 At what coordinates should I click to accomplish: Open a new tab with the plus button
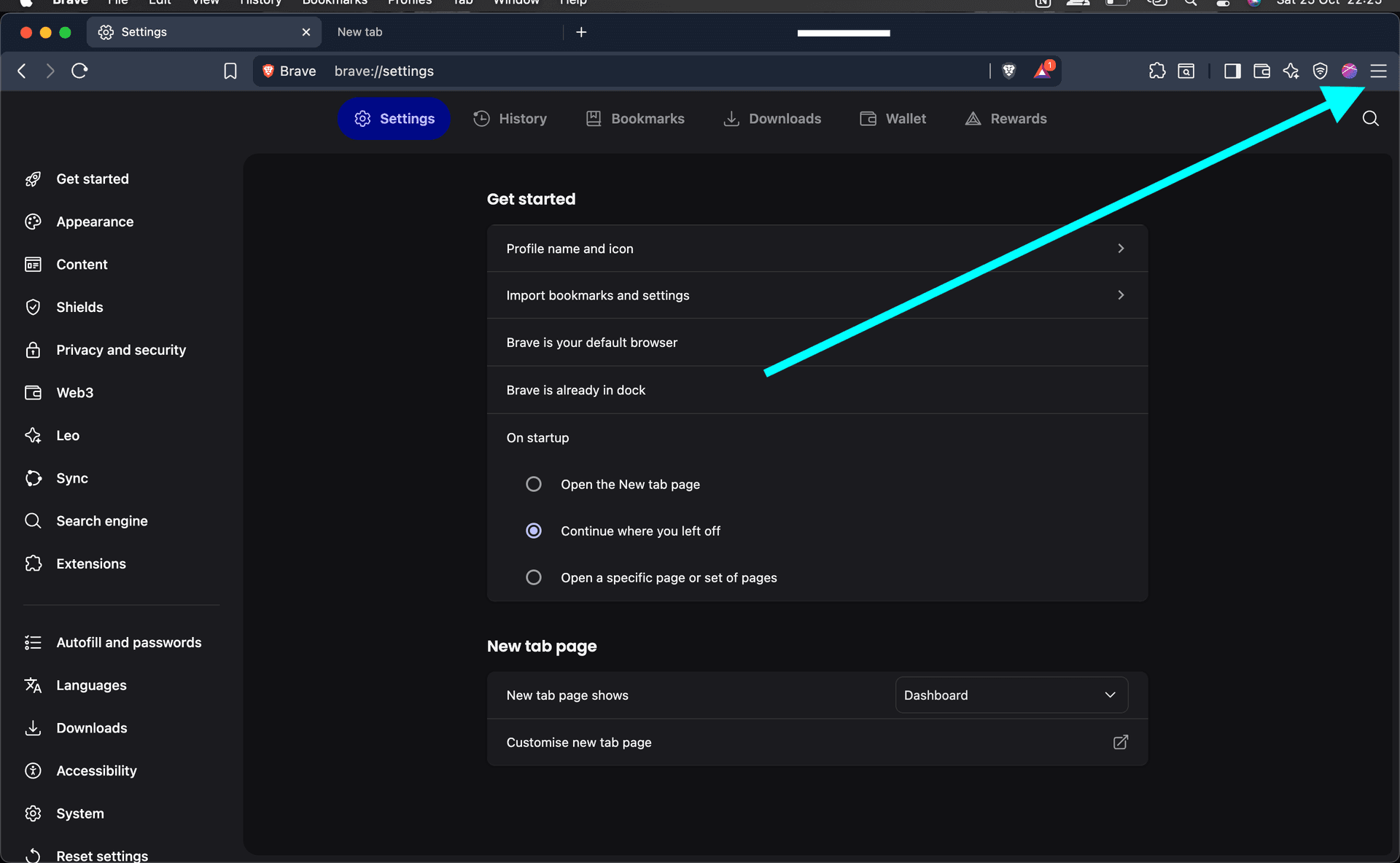coord(581,32)
